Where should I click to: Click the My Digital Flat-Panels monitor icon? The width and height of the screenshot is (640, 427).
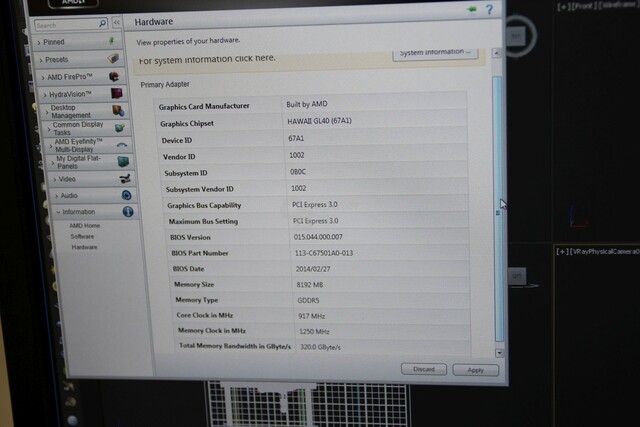coord(123,162)
